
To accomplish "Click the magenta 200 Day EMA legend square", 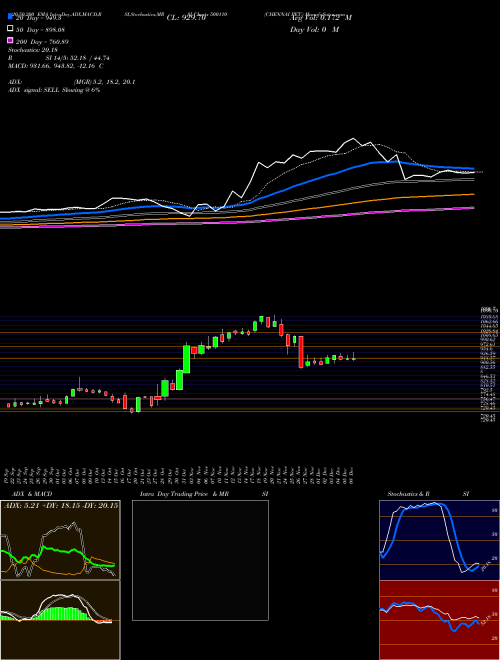I will tap(11, 40).
